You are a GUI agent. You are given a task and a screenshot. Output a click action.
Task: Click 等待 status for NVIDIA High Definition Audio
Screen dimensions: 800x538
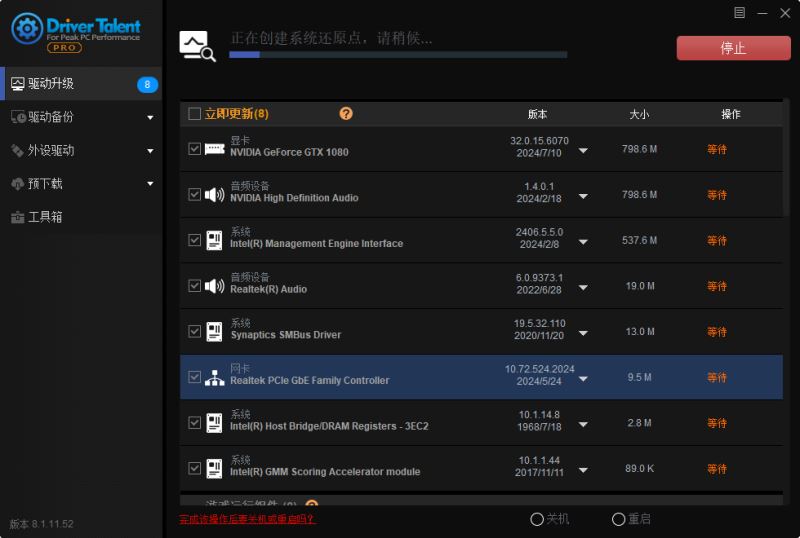[717, 195]
